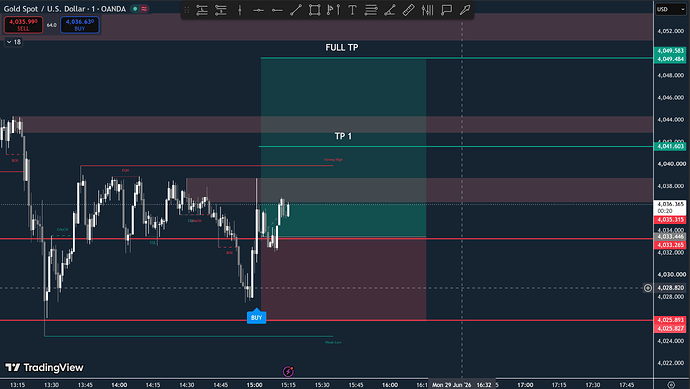The image size is (690, 389).
Task: Click the blue BUY 4,036.63 button
Action: [x=80, y=25]
